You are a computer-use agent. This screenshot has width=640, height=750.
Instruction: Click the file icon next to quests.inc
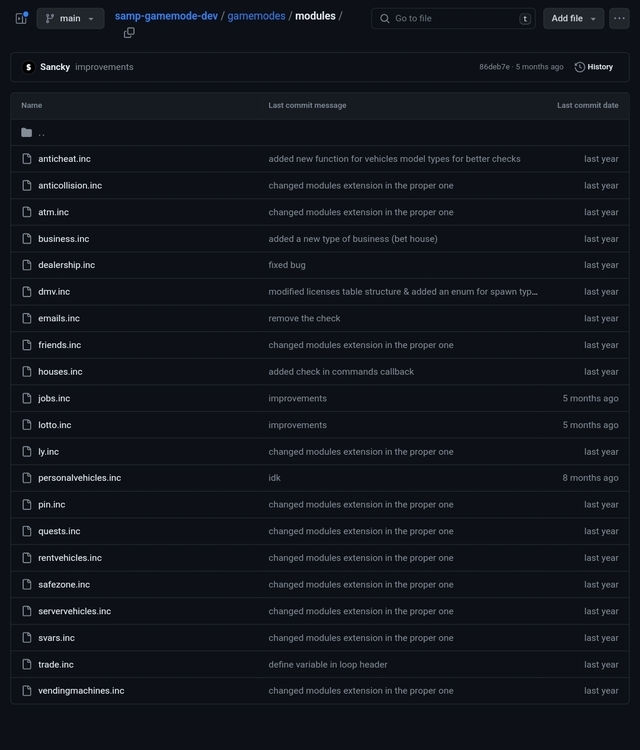click(x=27, y=531)
